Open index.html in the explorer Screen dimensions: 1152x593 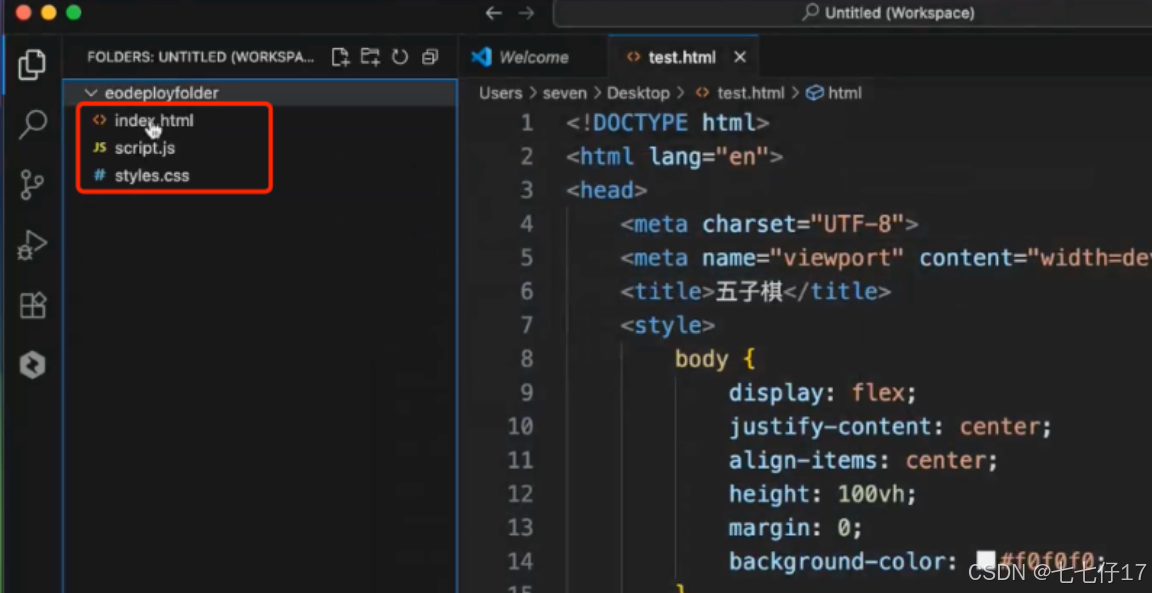pyautogui.click(x=154, y=121)
